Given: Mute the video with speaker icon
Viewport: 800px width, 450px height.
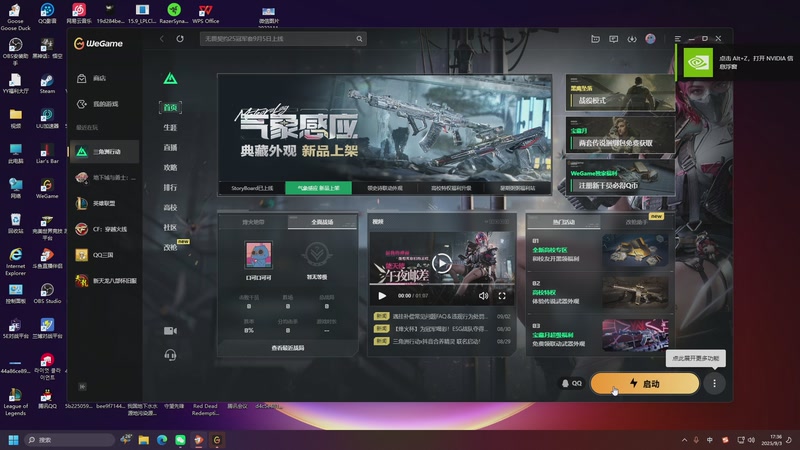Looking at the screenshot, I should tap(483, 296).
